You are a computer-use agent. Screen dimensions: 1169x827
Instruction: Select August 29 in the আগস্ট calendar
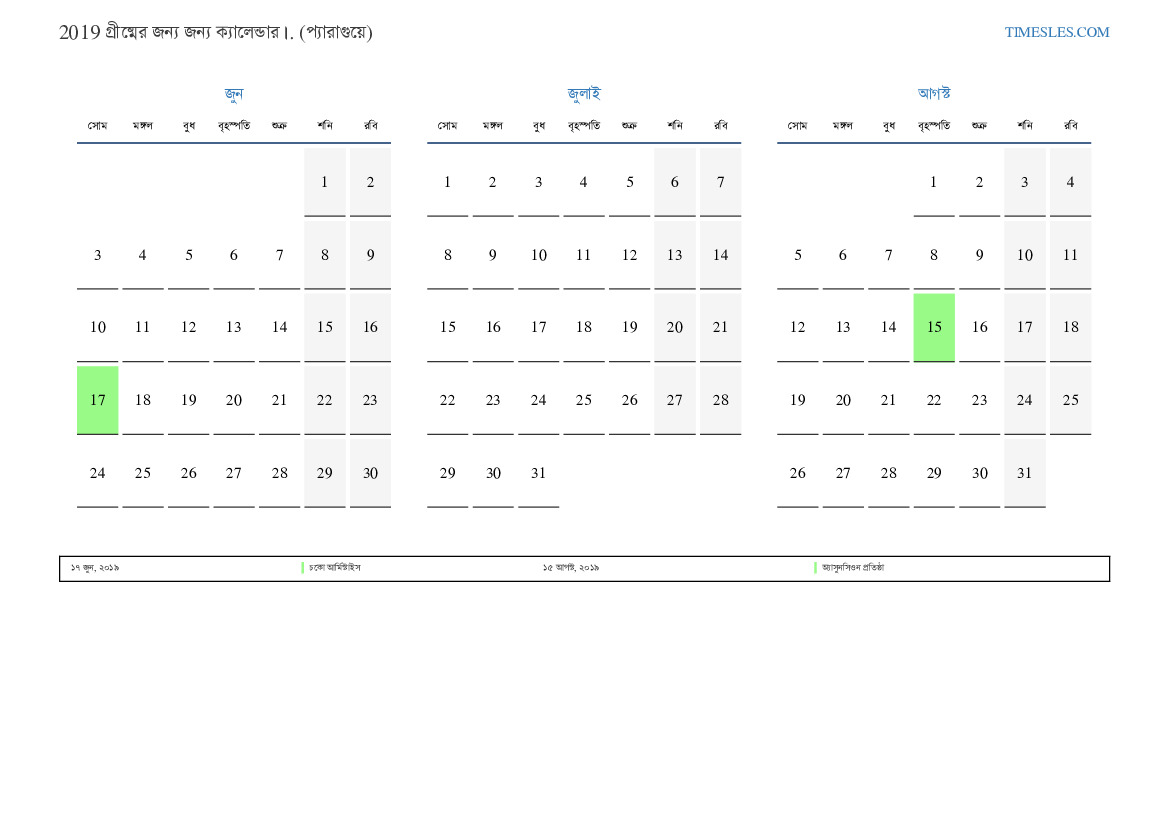[x=934, y=473]
